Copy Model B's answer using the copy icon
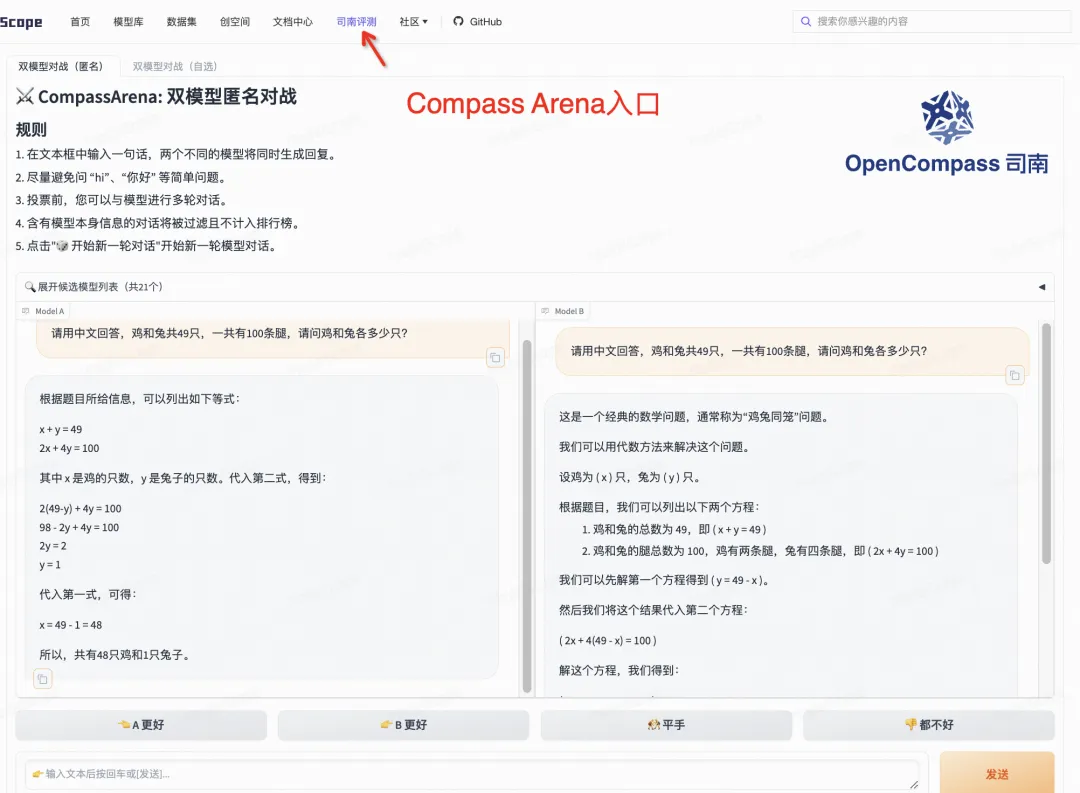The height and width of the screenshot is (793, 1080). (x=561, y=690)
